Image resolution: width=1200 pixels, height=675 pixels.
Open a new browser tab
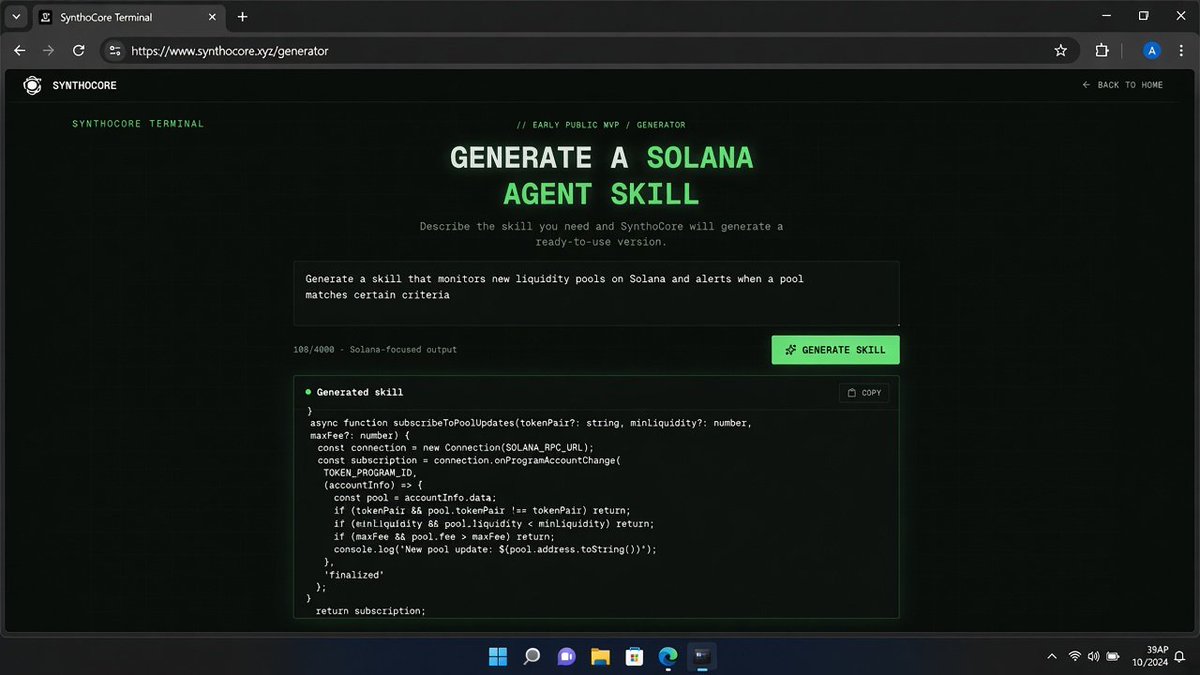[x=242, y=17]
